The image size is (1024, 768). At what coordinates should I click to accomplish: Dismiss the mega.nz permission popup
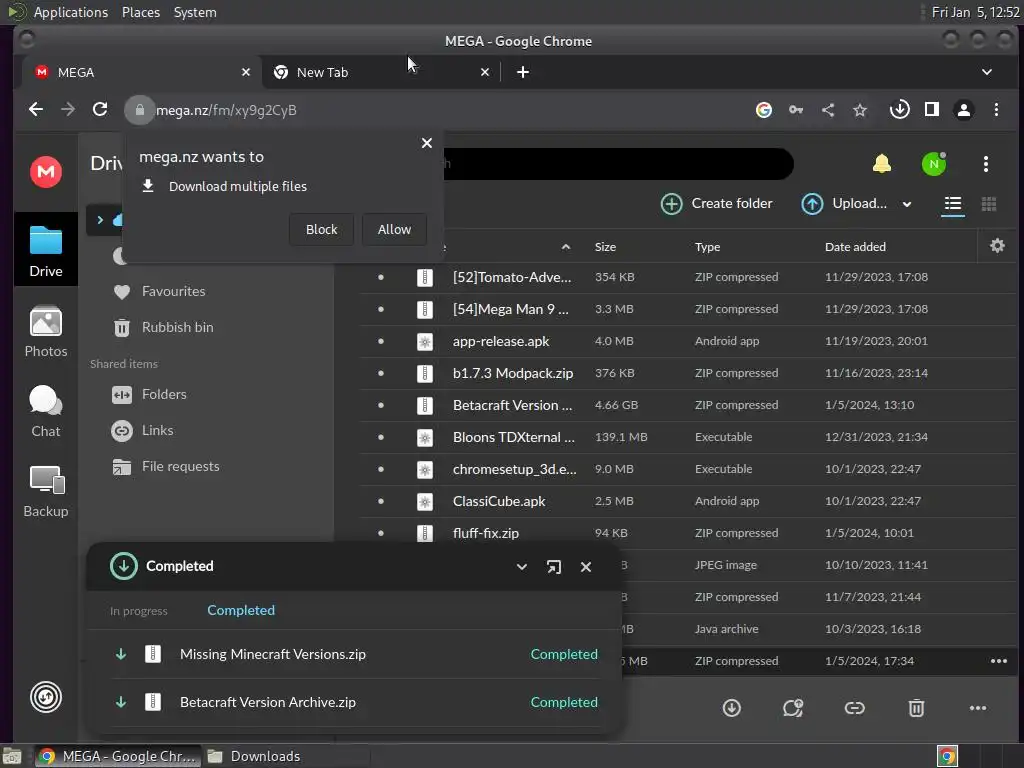click(426, 143)
